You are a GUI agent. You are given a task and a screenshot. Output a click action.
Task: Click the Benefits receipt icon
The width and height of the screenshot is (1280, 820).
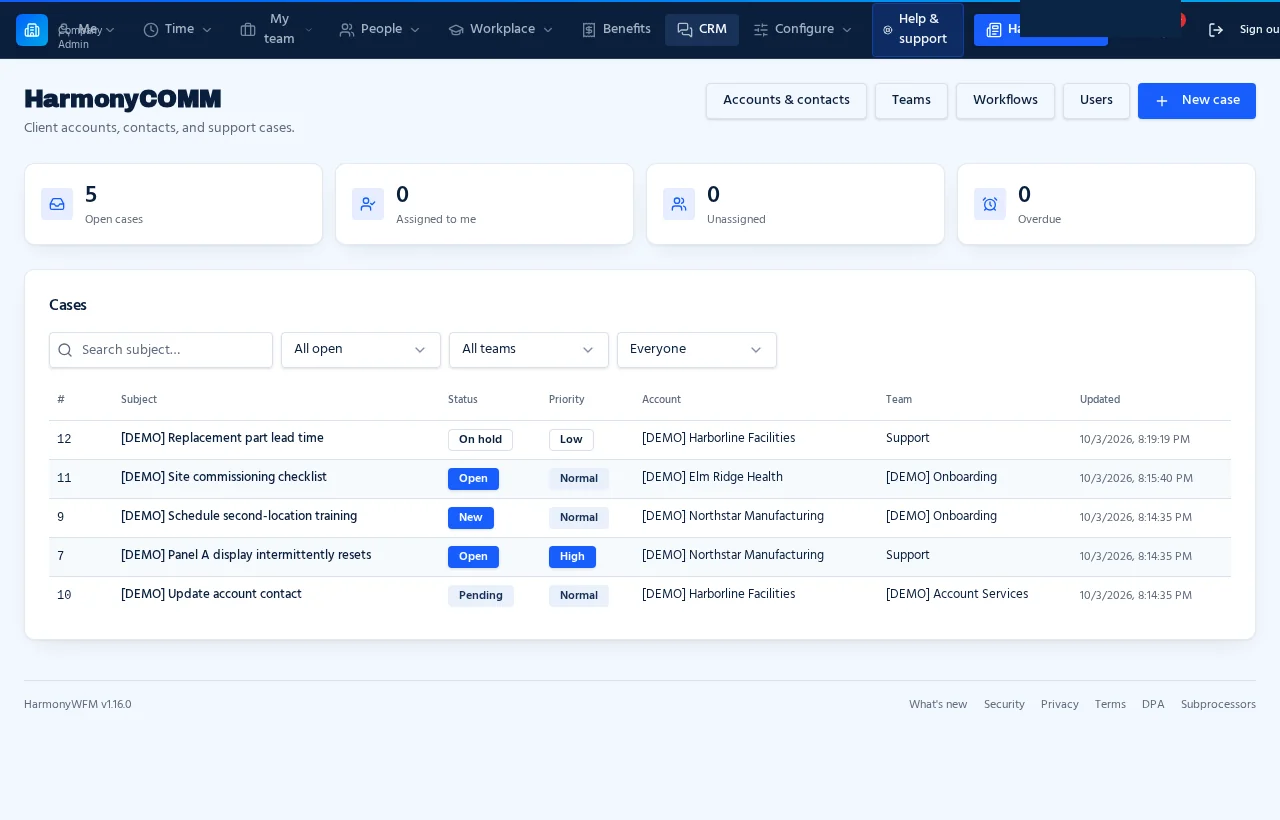point(589,30)
